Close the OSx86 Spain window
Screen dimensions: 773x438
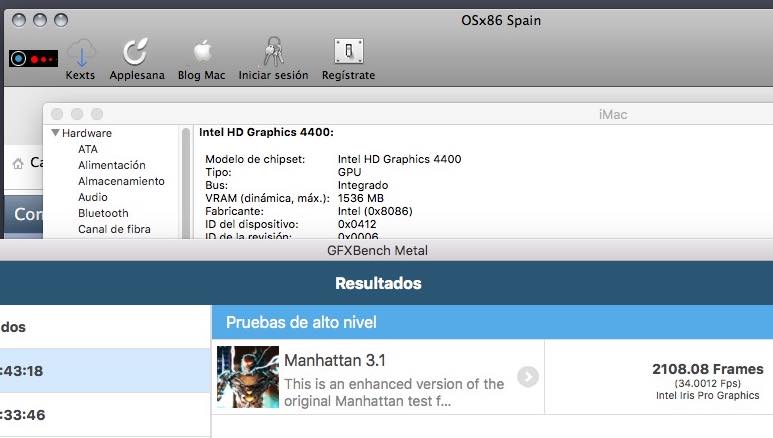pyautogui.click(x=19, y=20)
